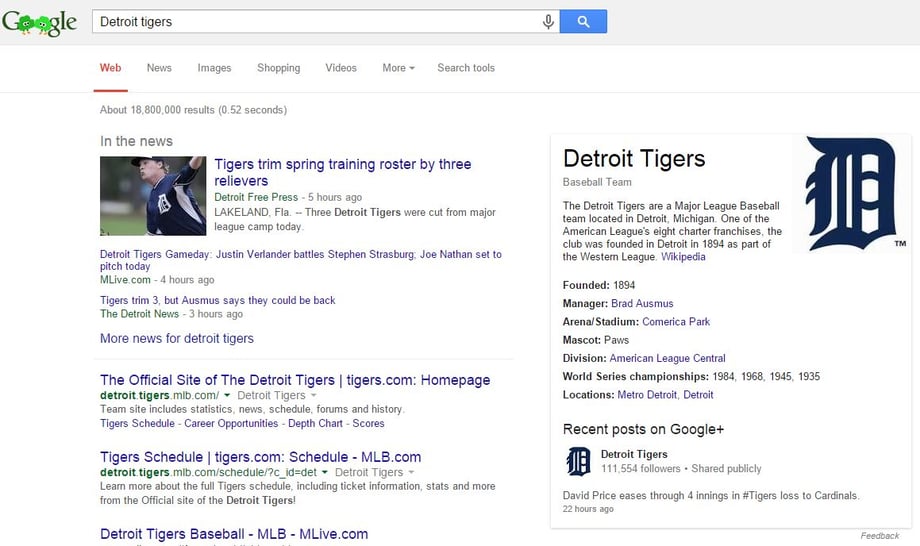Open the Wikipedia link in knowledge panel
This screenshot has height=546, width=920.
pyautogui.click(x=683, y=257)
